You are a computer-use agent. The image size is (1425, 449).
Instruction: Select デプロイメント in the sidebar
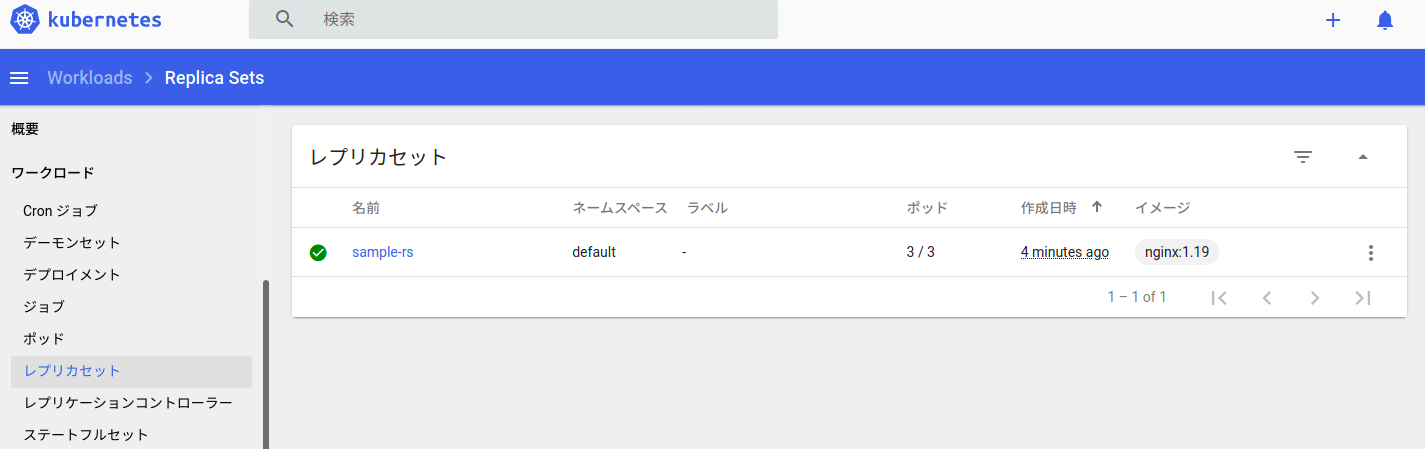pyautogui.click(x=72, y=274)
